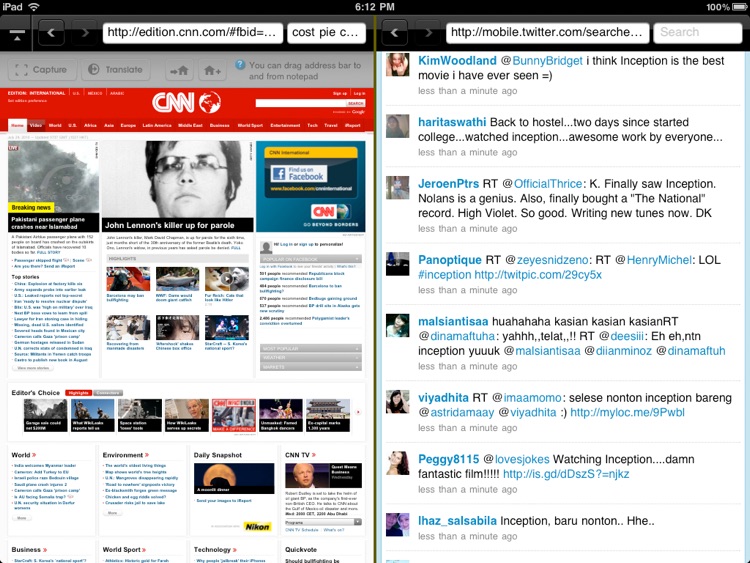Expand the Environment section heading arrows
The height and width of the screenshot is (563, 750).
[x=147, y=455]
